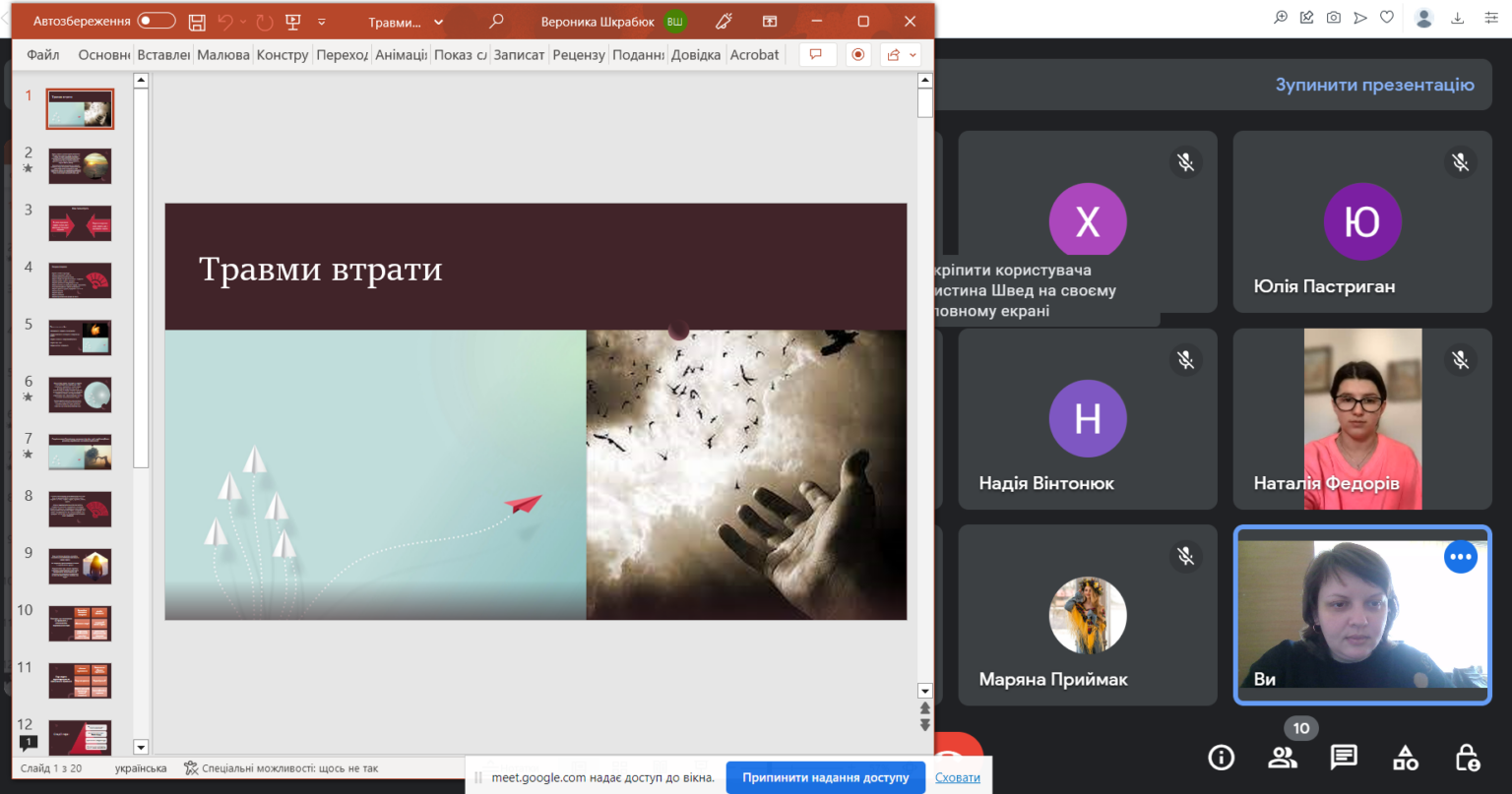This screenshot has width=1512, height=794.
Task: Open more options on your own video tile
Action: coord(1461,557)
